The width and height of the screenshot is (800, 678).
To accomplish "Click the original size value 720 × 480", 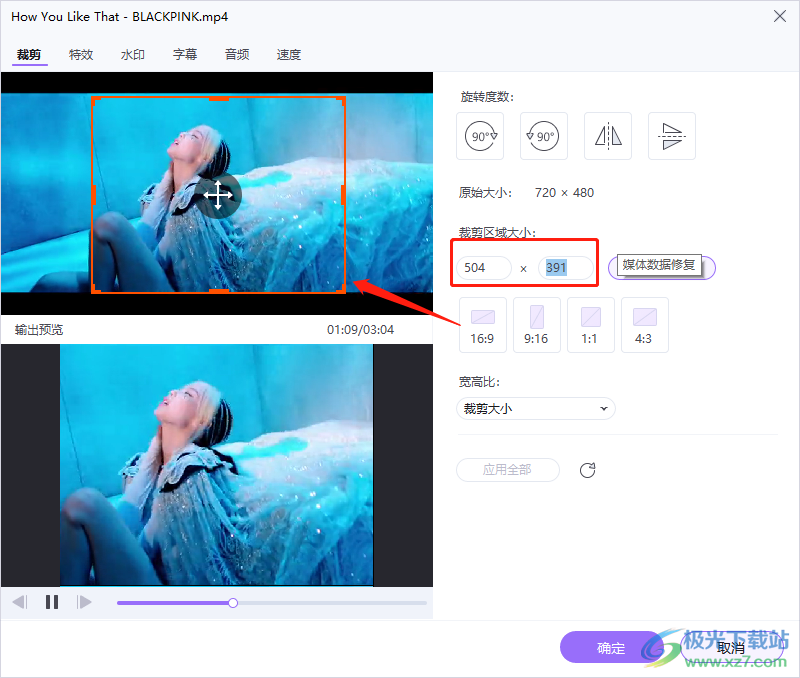I will [x=564, y=193].
